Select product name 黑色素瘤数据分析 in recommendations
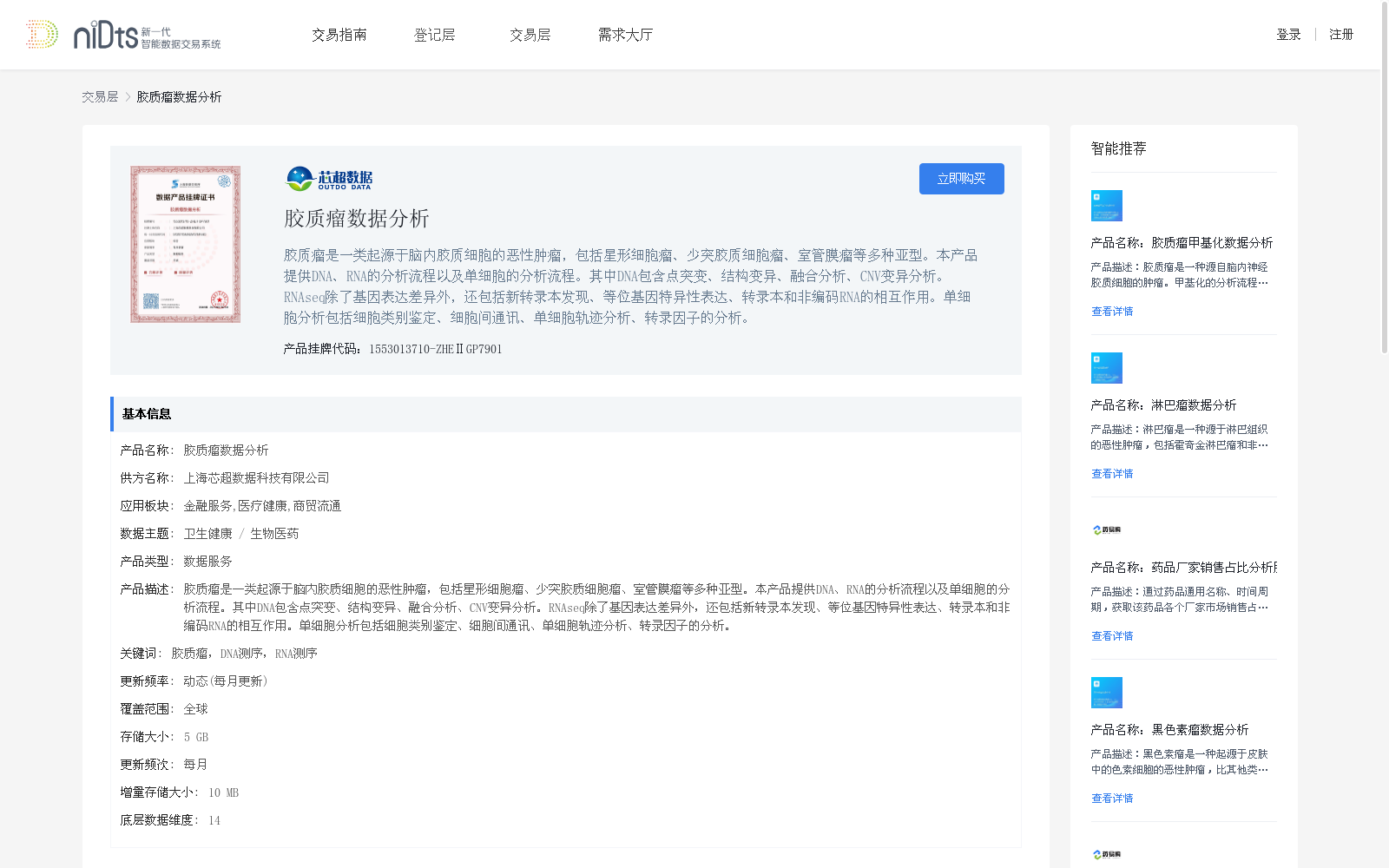Screen dimensions: 1389x868 [x=1169, y=730]
